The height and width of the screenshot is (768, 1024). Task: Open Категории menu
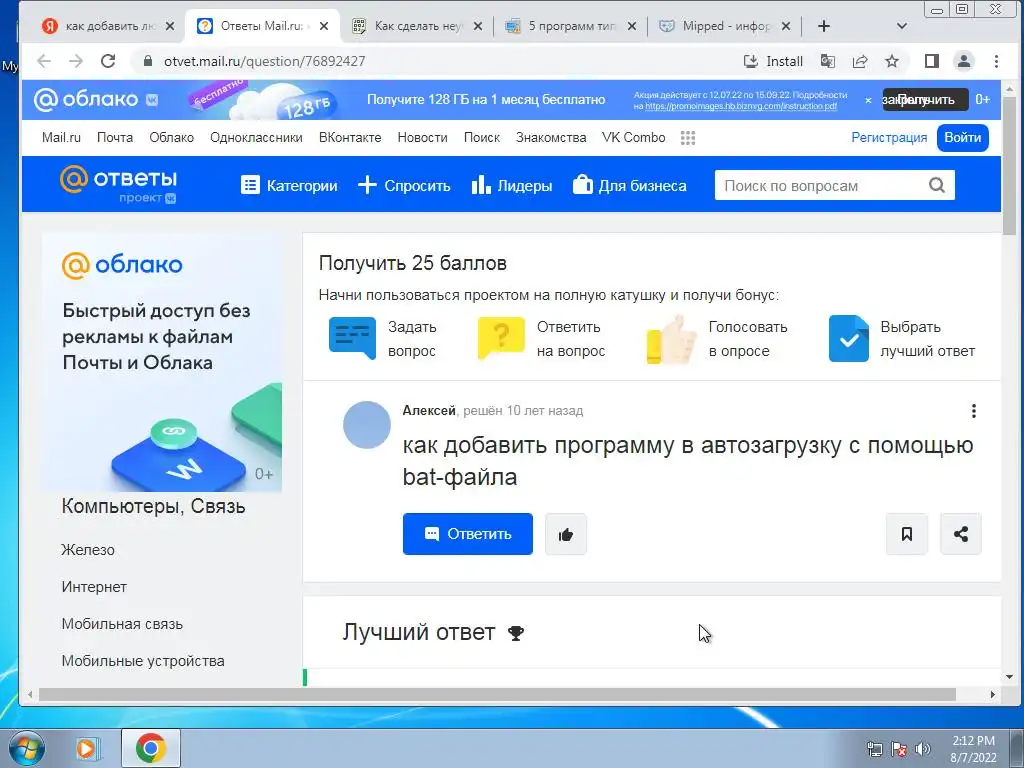(x=289, y=185)
